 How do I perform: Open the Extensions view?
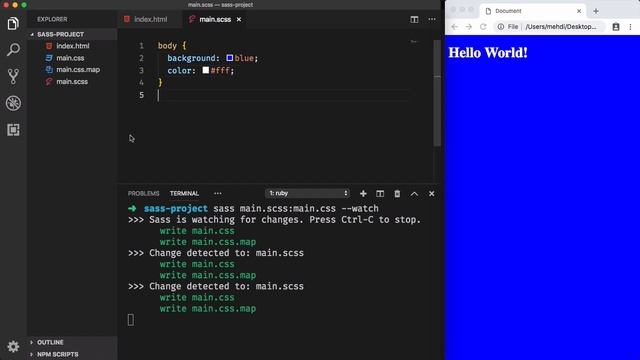tap(13, 130)
